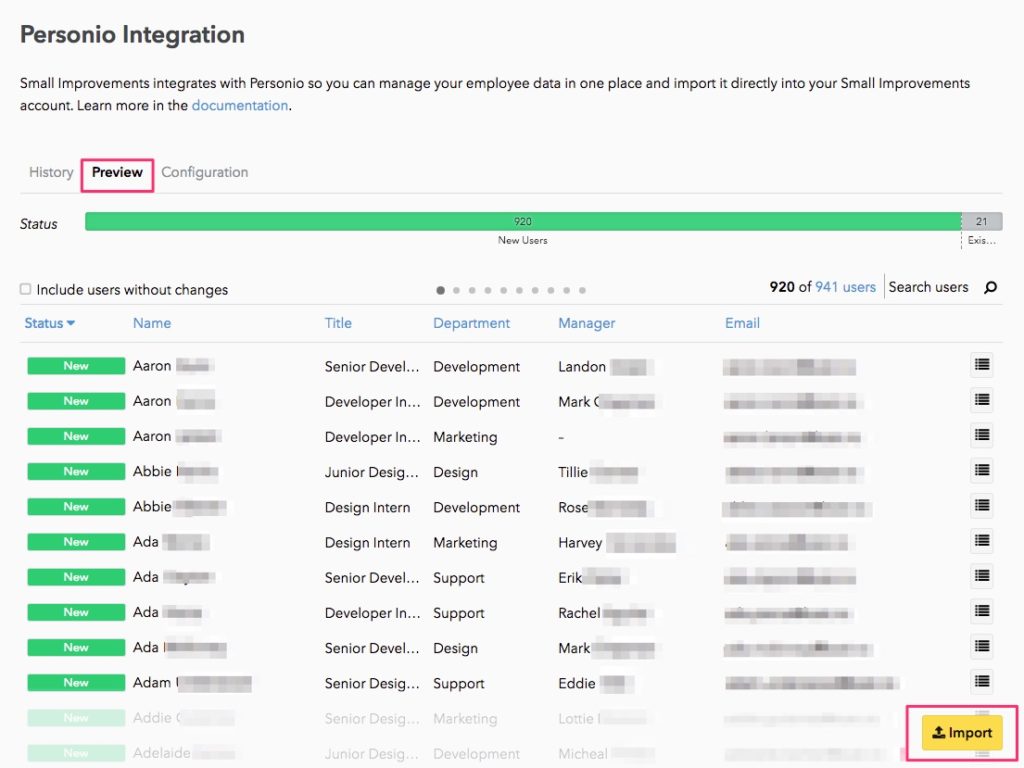This screenshot has width=1024, height=768.
Task: Switch to the Configuration tab
Action: coord(204,172)
